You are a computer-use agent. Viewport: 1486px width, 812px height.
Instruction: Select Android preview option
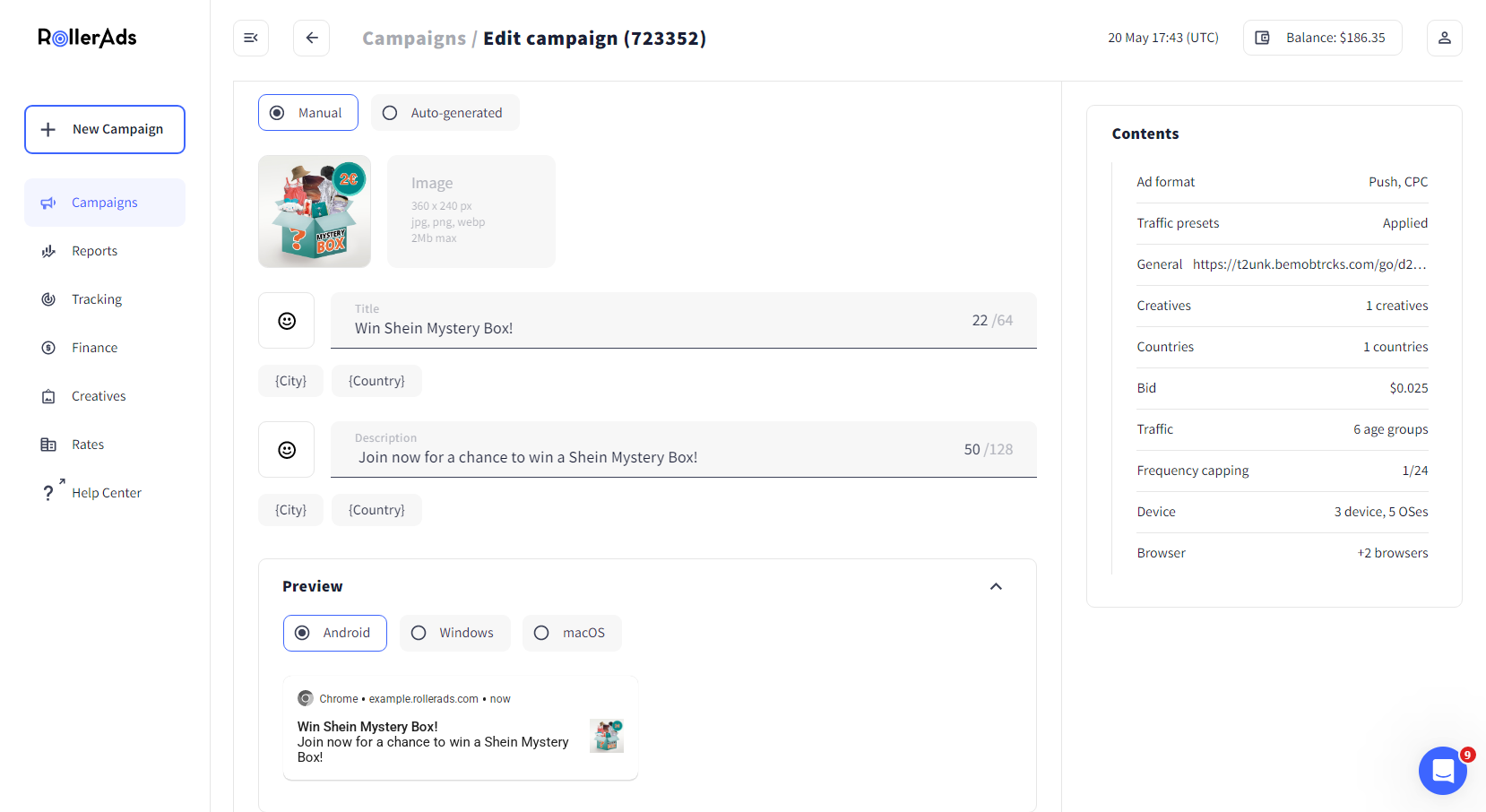(x=335, y=633)
